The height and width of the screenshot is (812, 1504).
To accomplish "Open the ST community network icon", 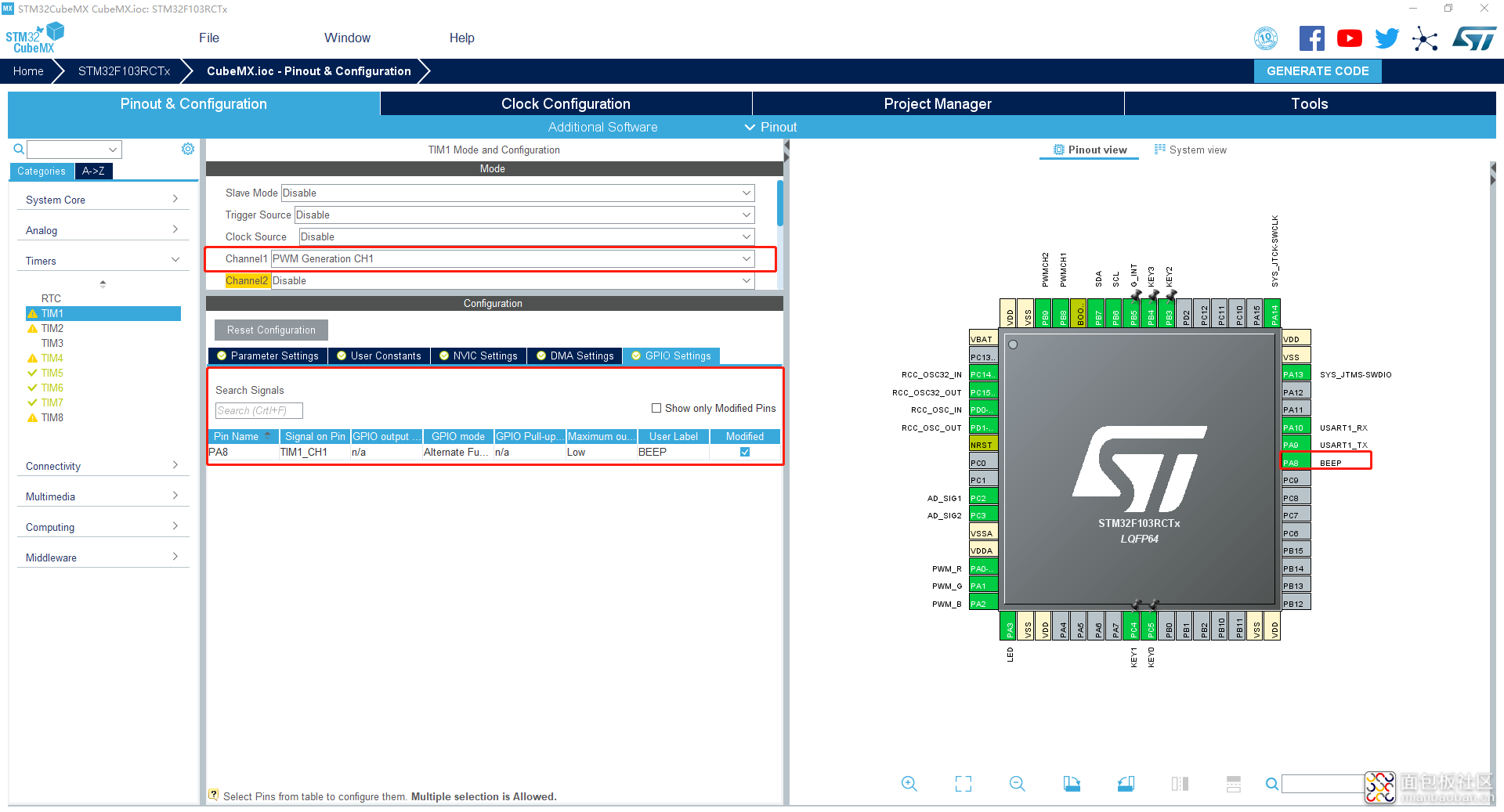I will (x=1425, y=38).
